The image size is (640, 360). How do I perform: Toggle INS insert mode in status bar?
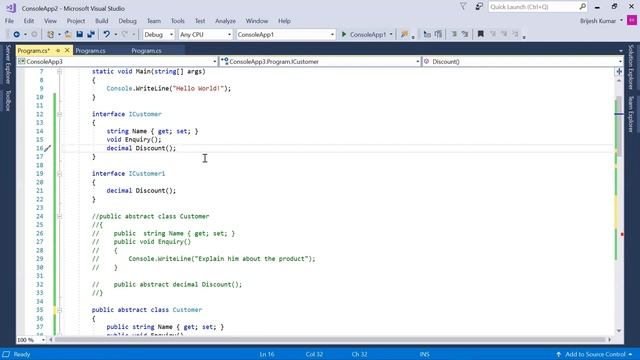click(x=424, y=354)
